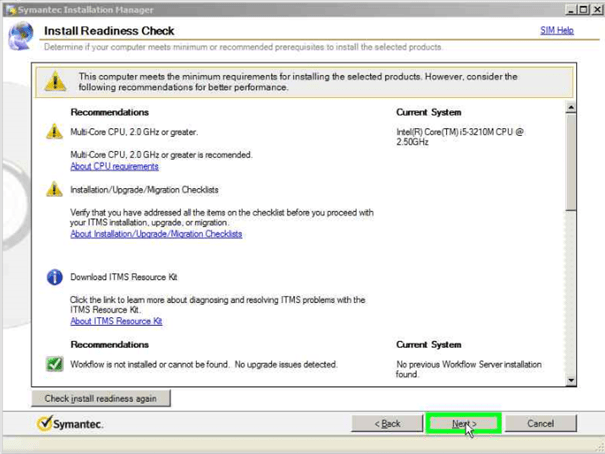
Task: Click warning icon beside Multi-Core CPU recommendation
Action: [54, 132]
